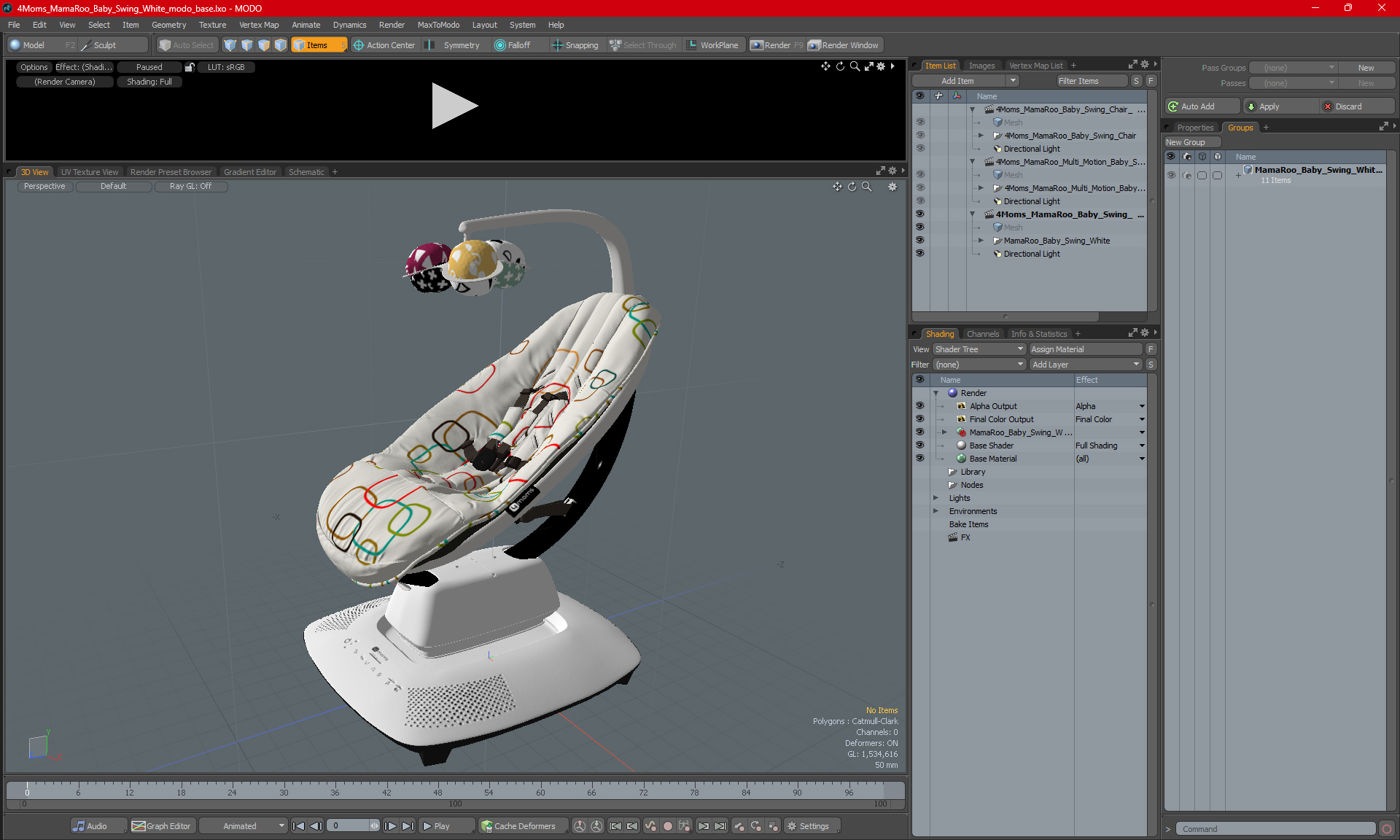The image size is (1400, 840).
Task: Open Action Center tool
Action: [384, 45]
